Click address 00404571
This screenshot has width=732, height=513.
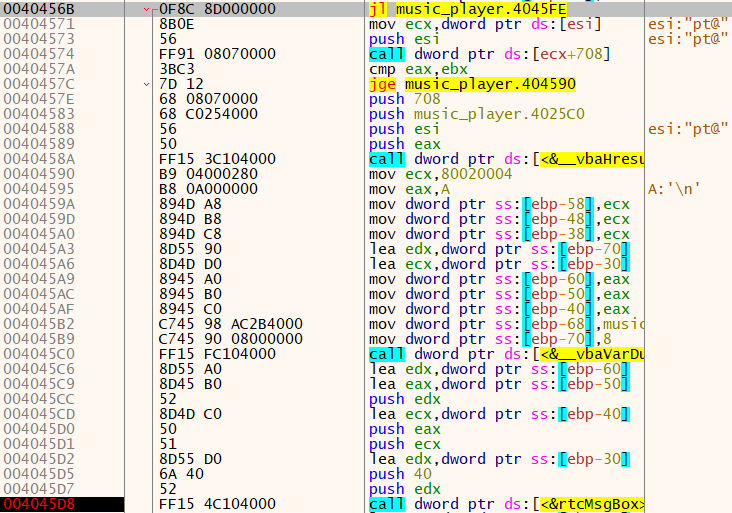[39, 24]
